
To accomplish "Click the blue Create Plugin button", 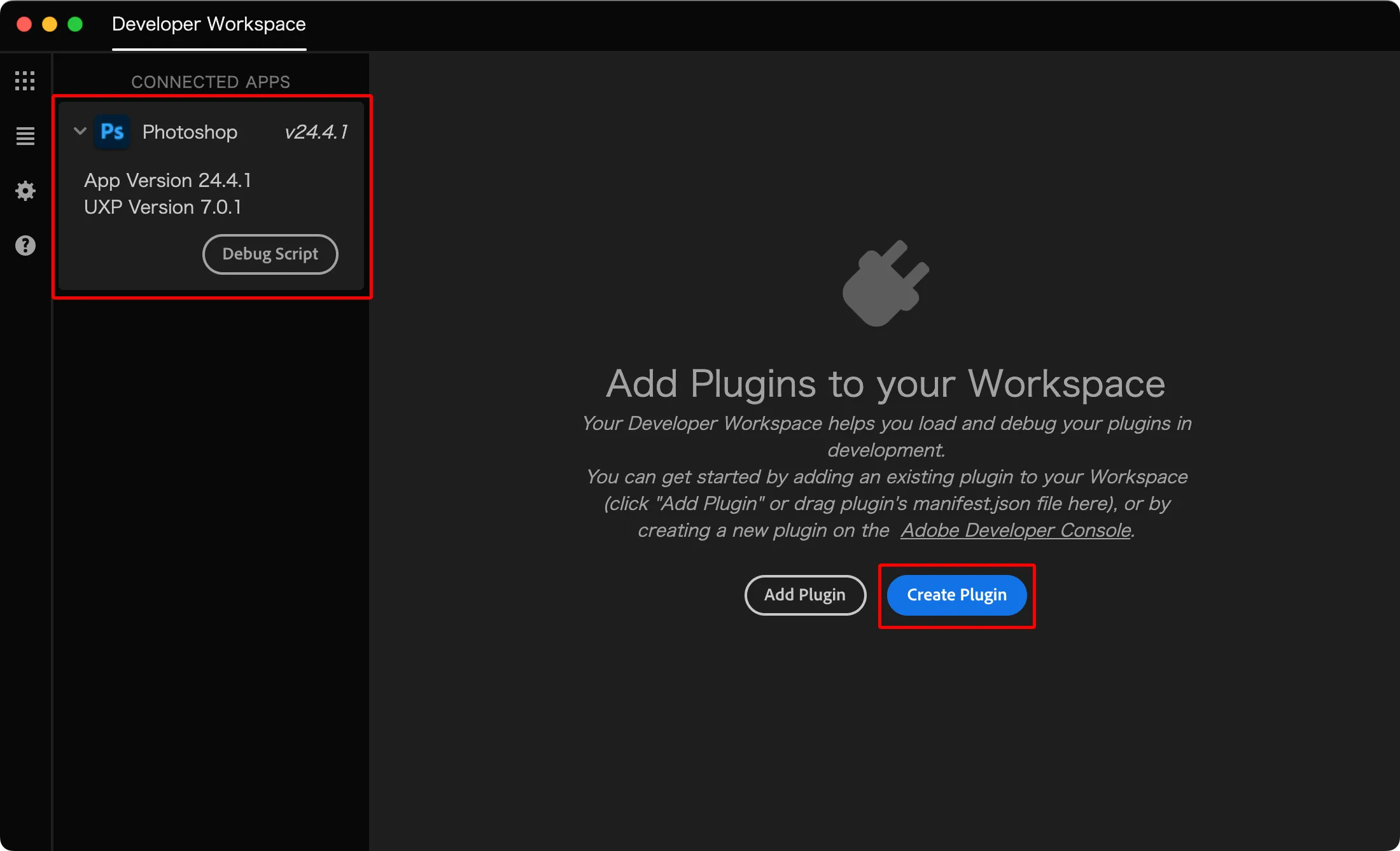I will (956, 595).
